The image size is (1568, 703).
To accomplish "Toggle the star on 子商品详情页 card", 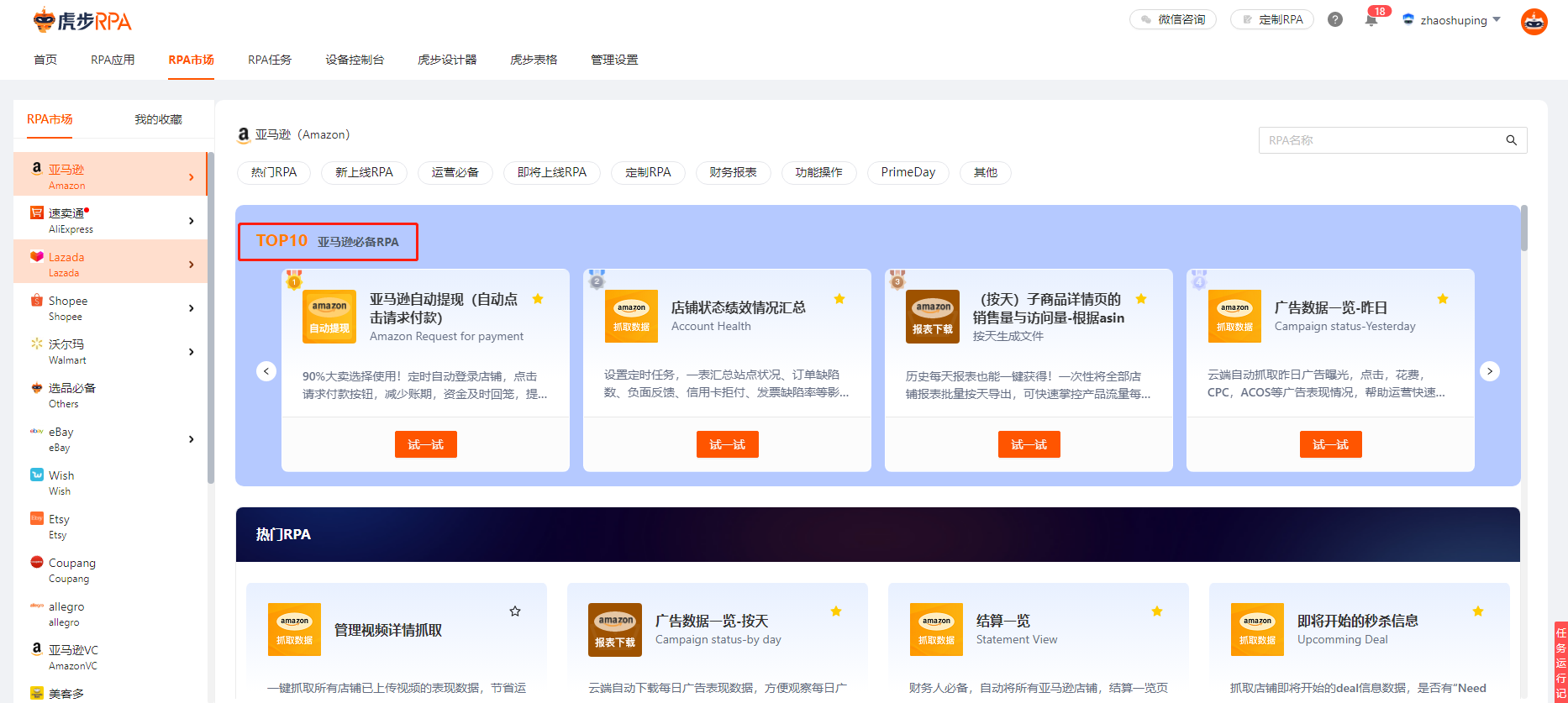I will 1141,299.
